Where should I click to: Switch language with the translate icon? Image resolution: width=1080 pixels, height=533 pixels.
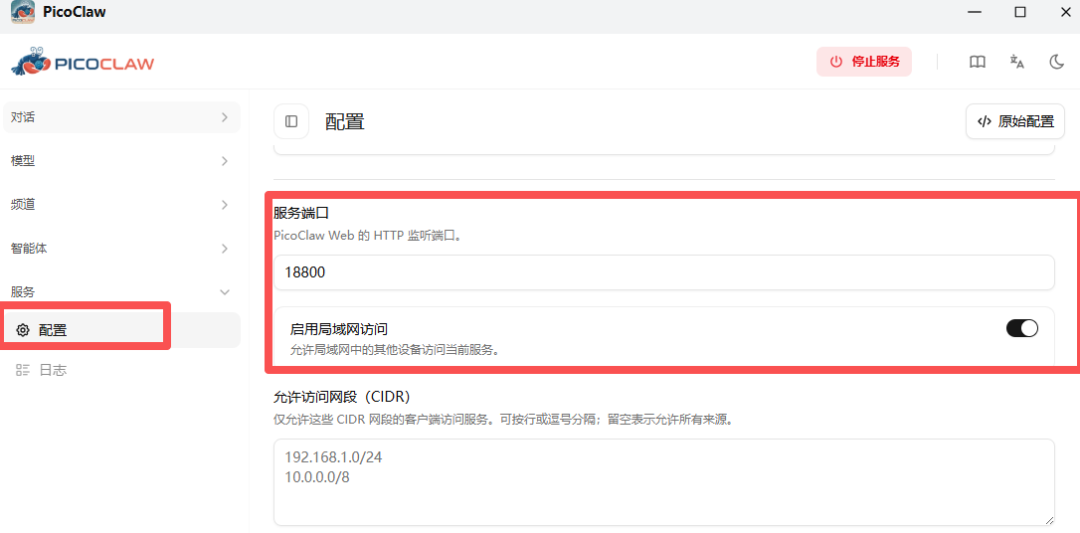click(x=1017, y=62)
